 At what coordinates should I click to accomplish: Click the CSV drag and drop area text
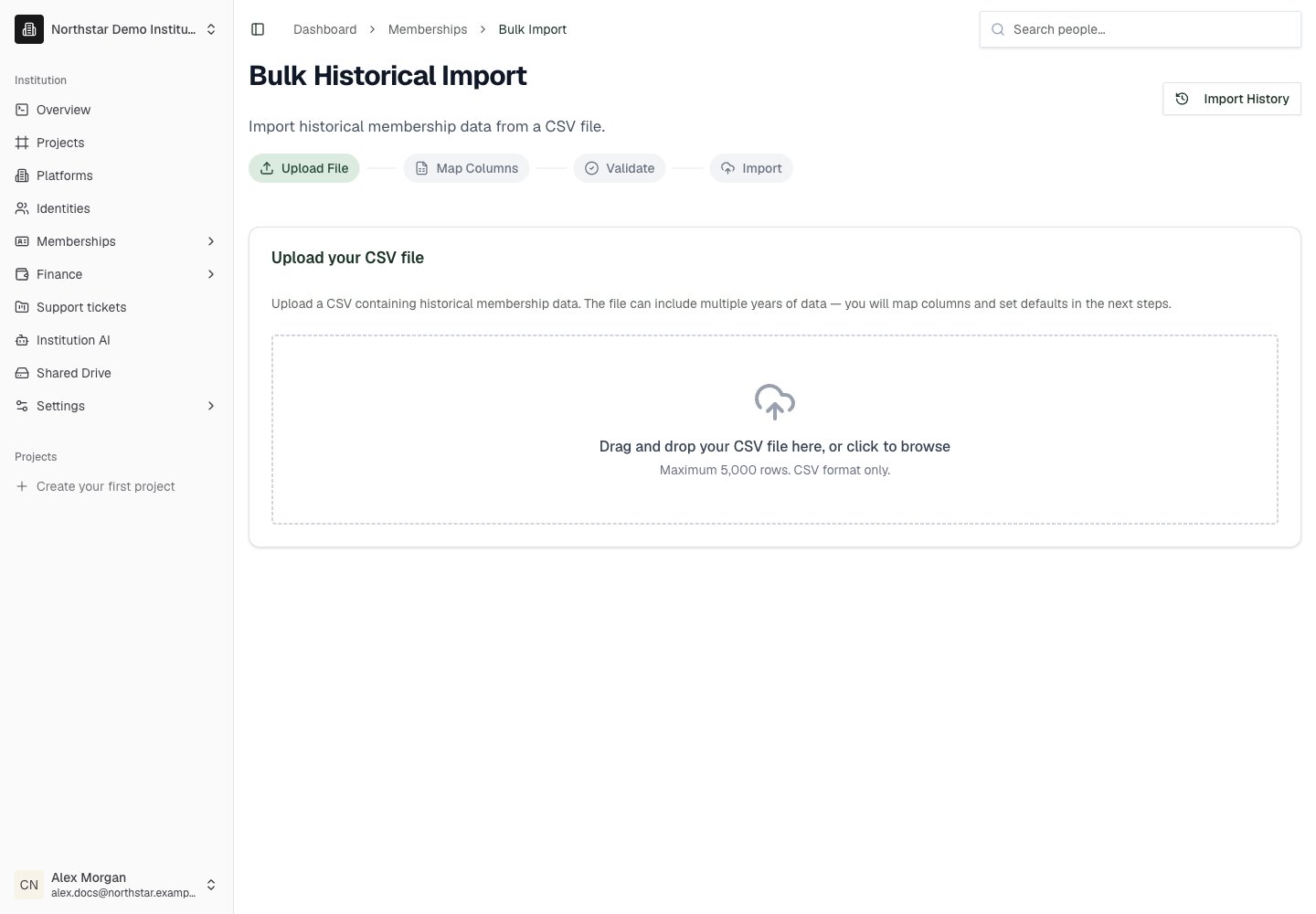(x=775, y=446)
